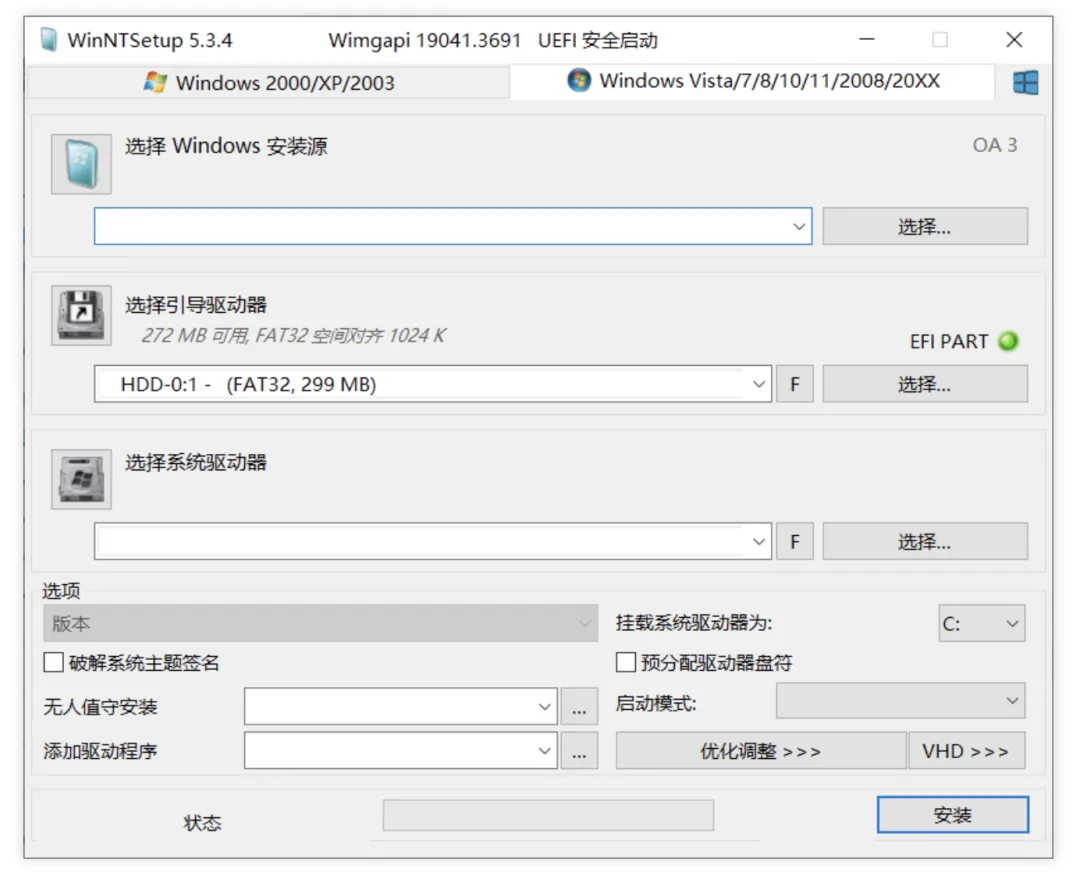The width and height of the screenshot is (1080, 872).
Task: Browse for unattended file with ... button
Action: (579, 707)
